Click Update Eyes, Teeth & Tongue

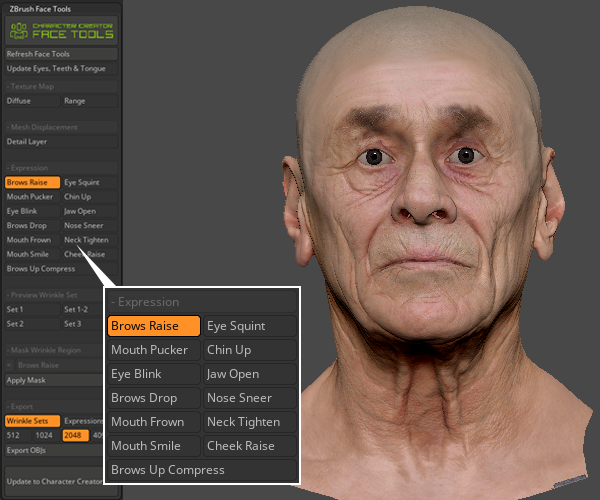tap(62, 68)
